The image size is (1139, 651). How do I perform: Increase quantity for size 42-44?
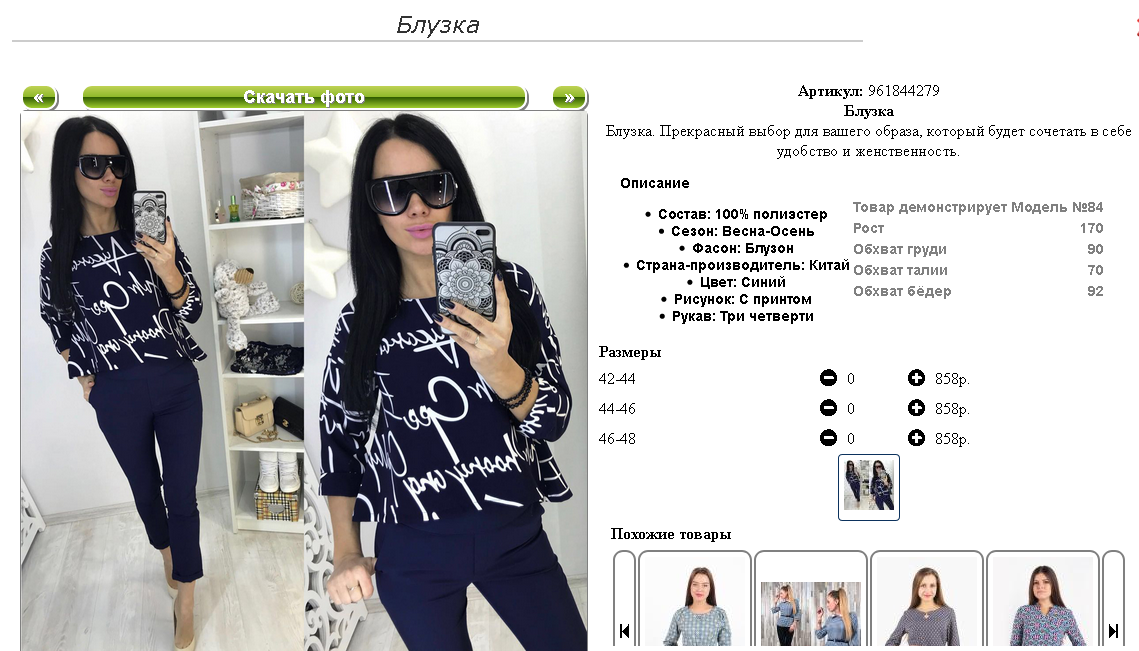916,378
